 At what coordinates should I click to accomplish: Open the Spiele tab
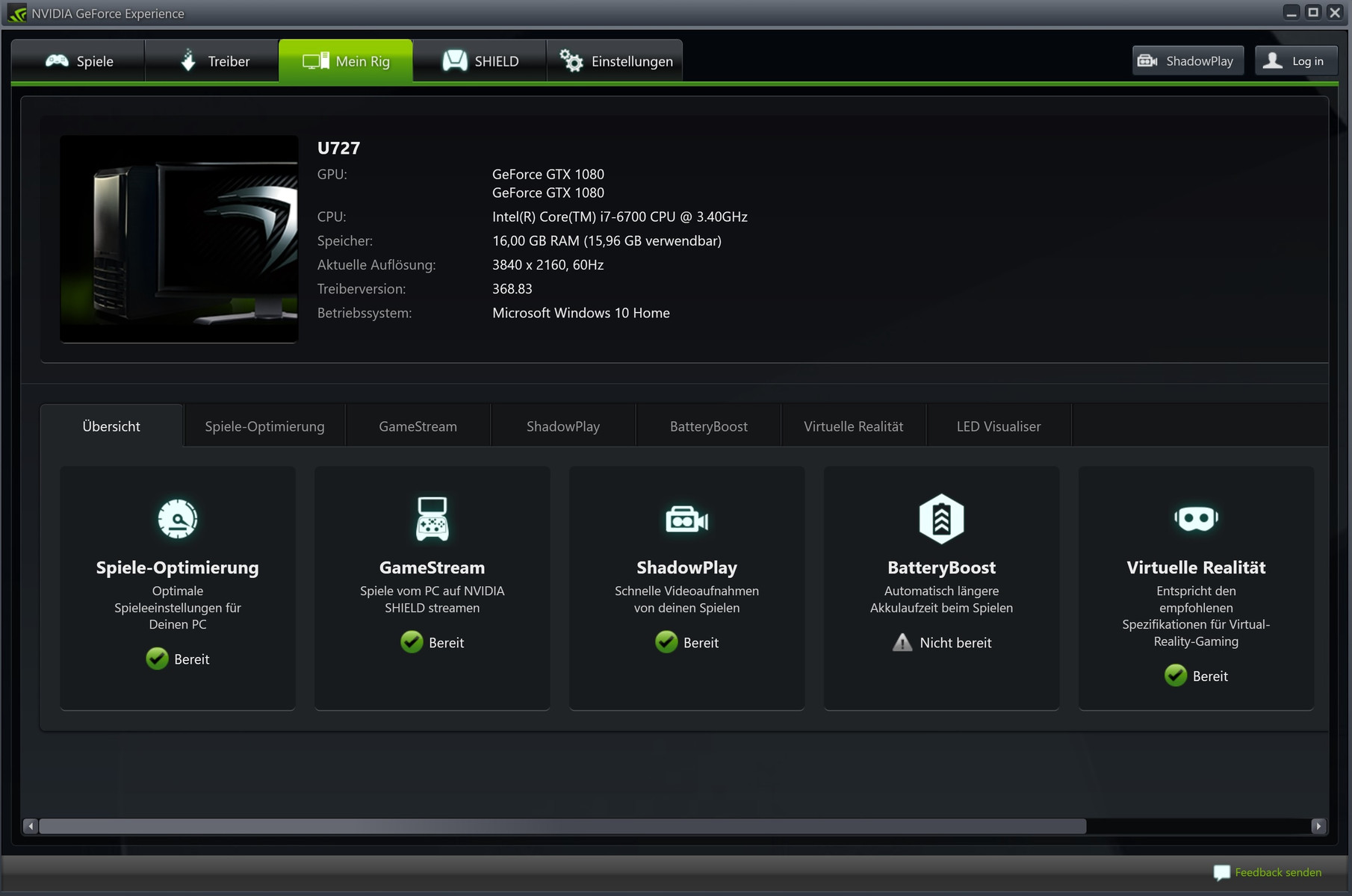(78, 61)
